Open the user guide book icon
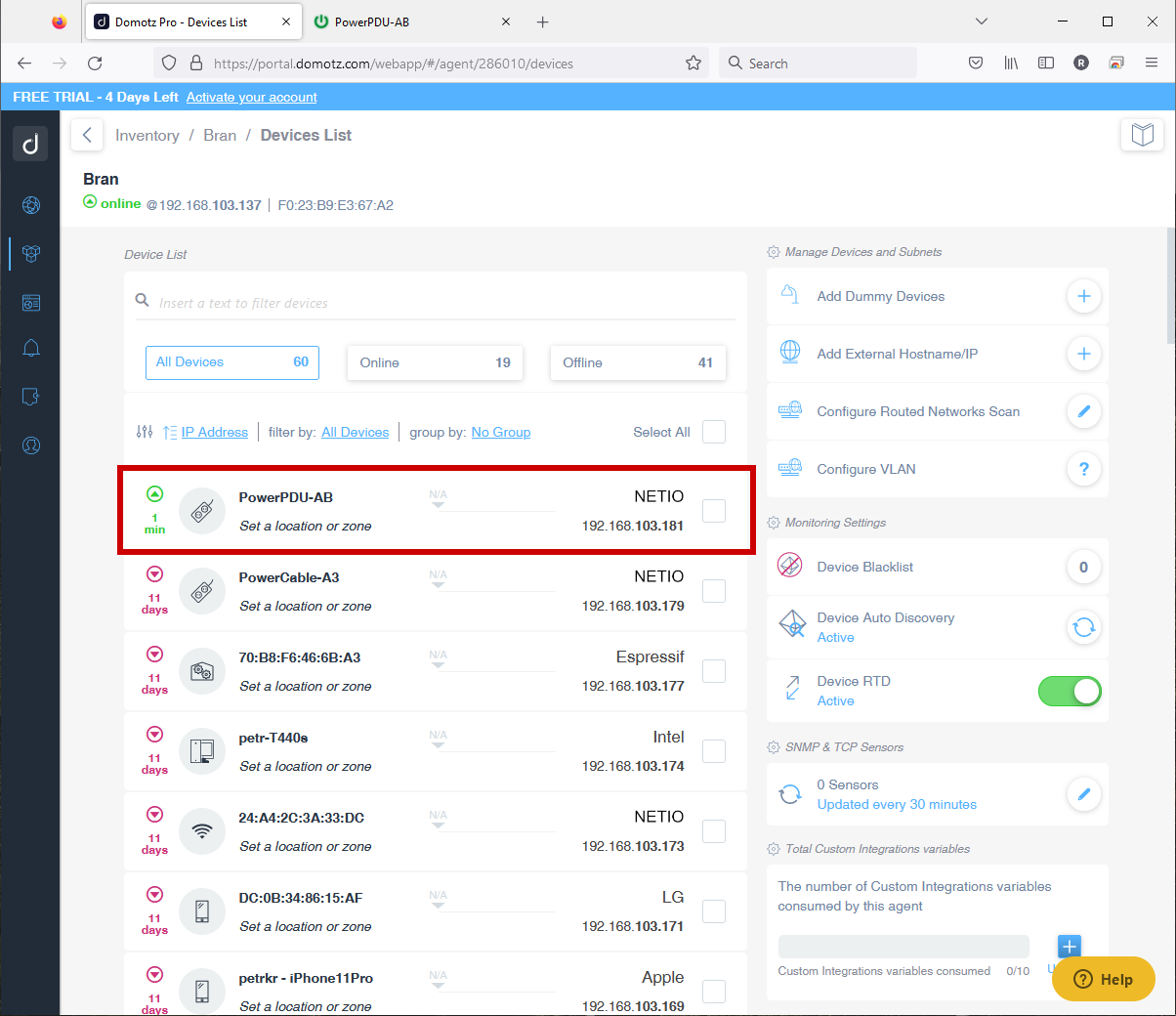The height and width of the screenshot is (1016, 1176). (1142, 134)
